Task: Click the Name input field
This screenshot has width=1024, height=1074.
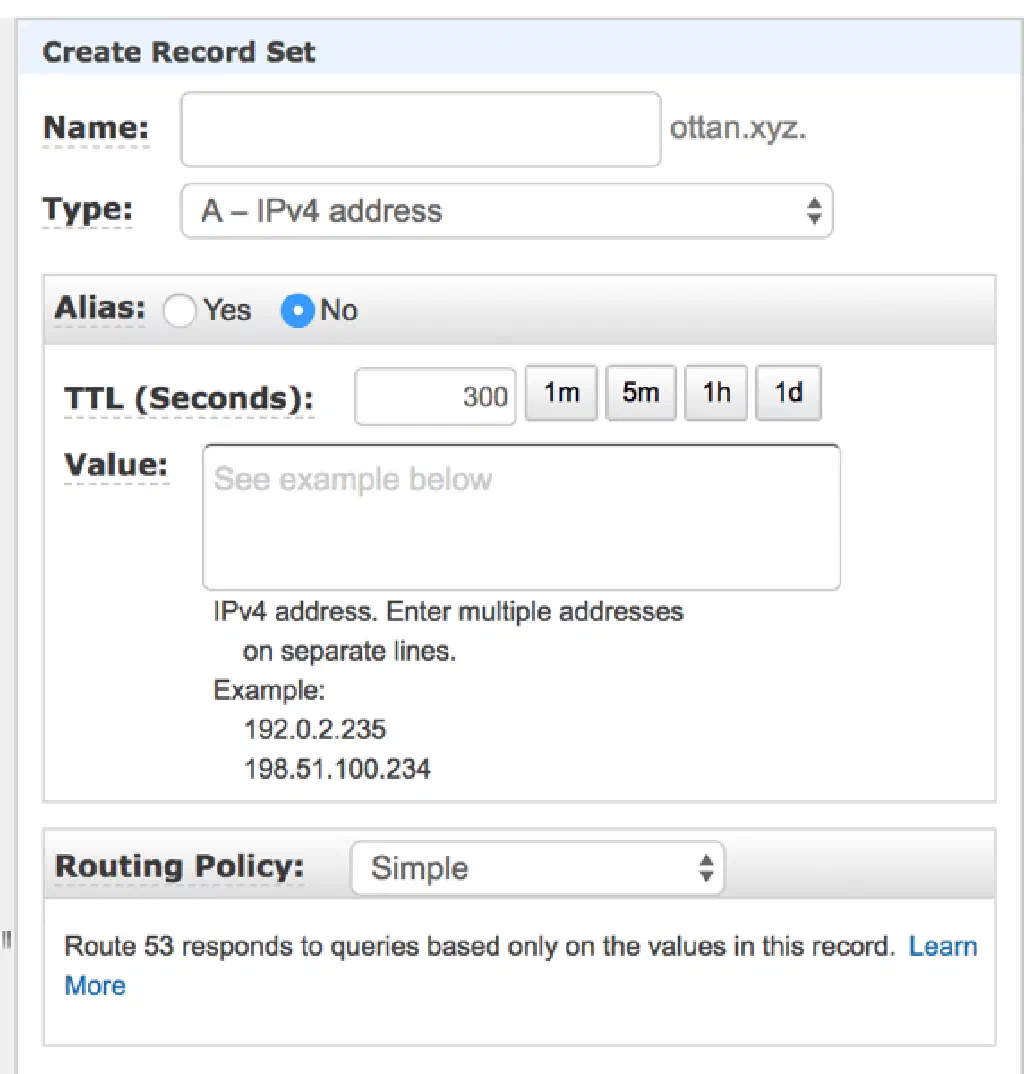Action: [420, 129]
